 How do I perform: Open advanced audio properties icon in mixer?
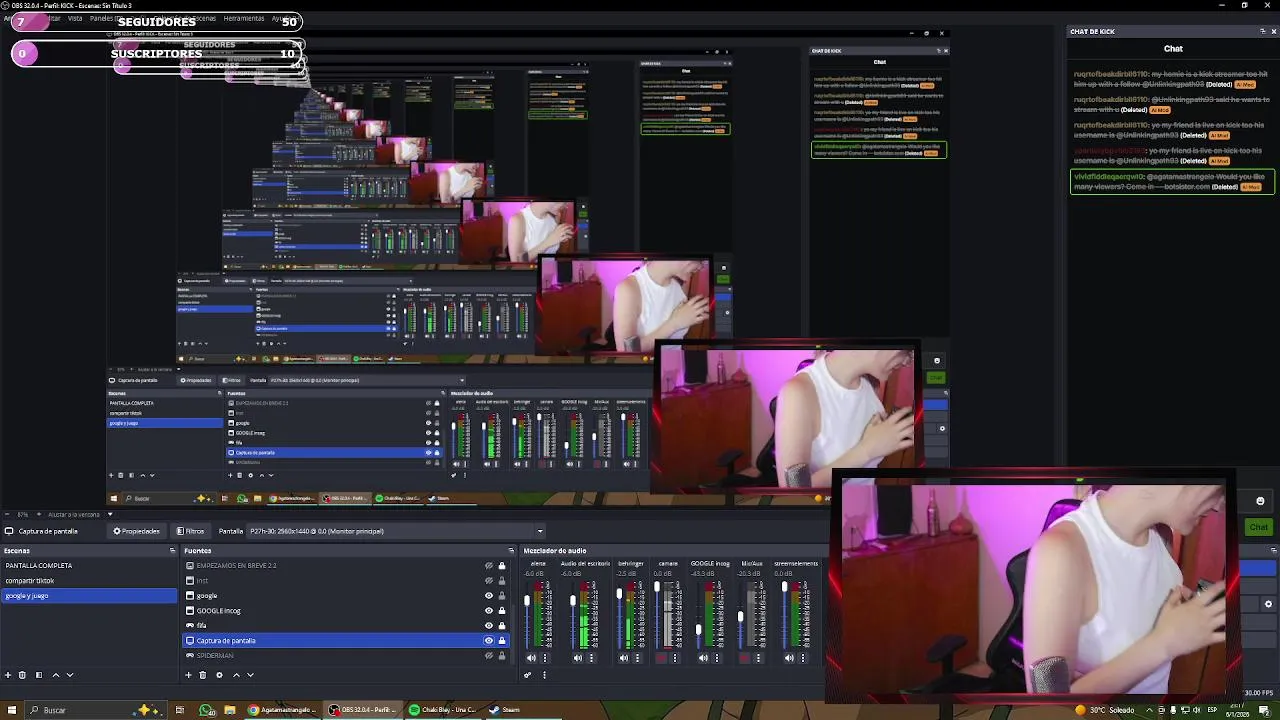[528, 675]
